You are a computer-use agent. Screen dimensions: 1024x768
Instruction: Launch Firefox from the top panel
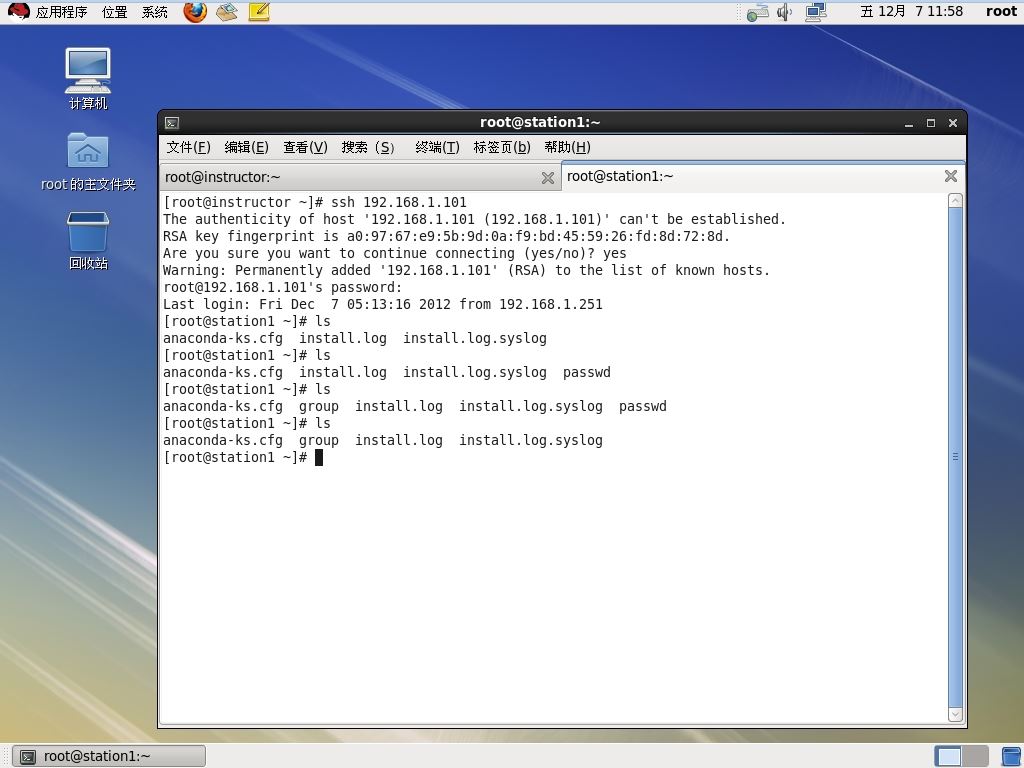195,12
